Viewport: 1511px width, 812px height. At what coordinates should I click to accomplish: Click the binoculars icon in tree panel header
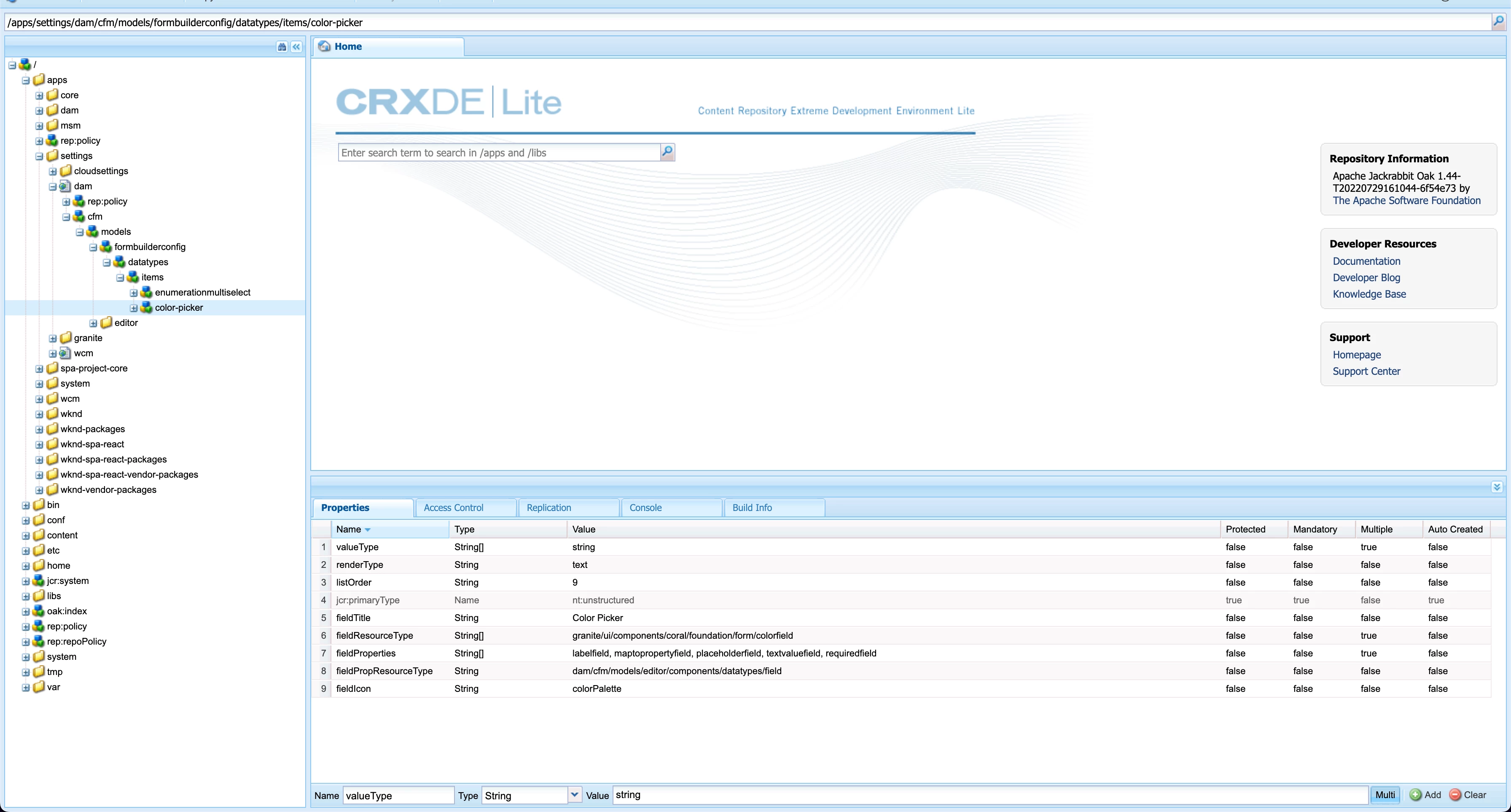coord(282,47)
